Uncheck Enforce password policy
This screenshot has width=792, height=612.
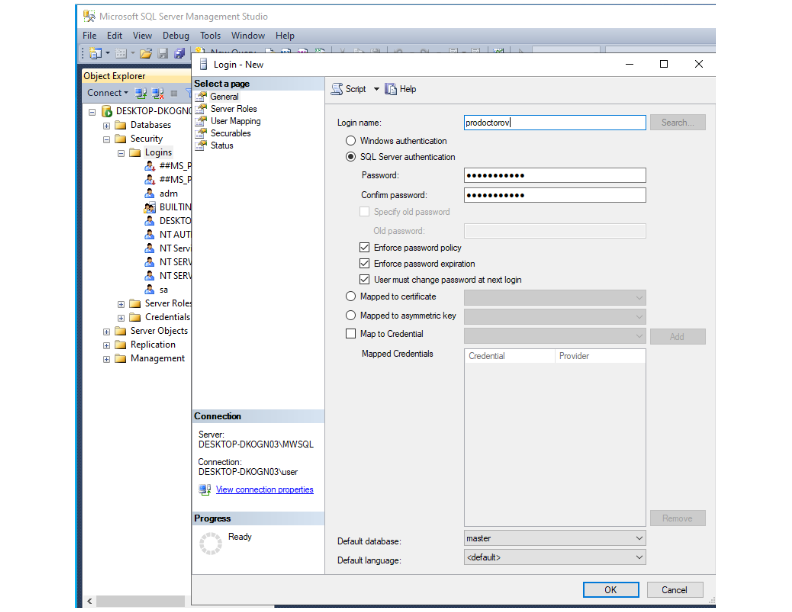365,248
